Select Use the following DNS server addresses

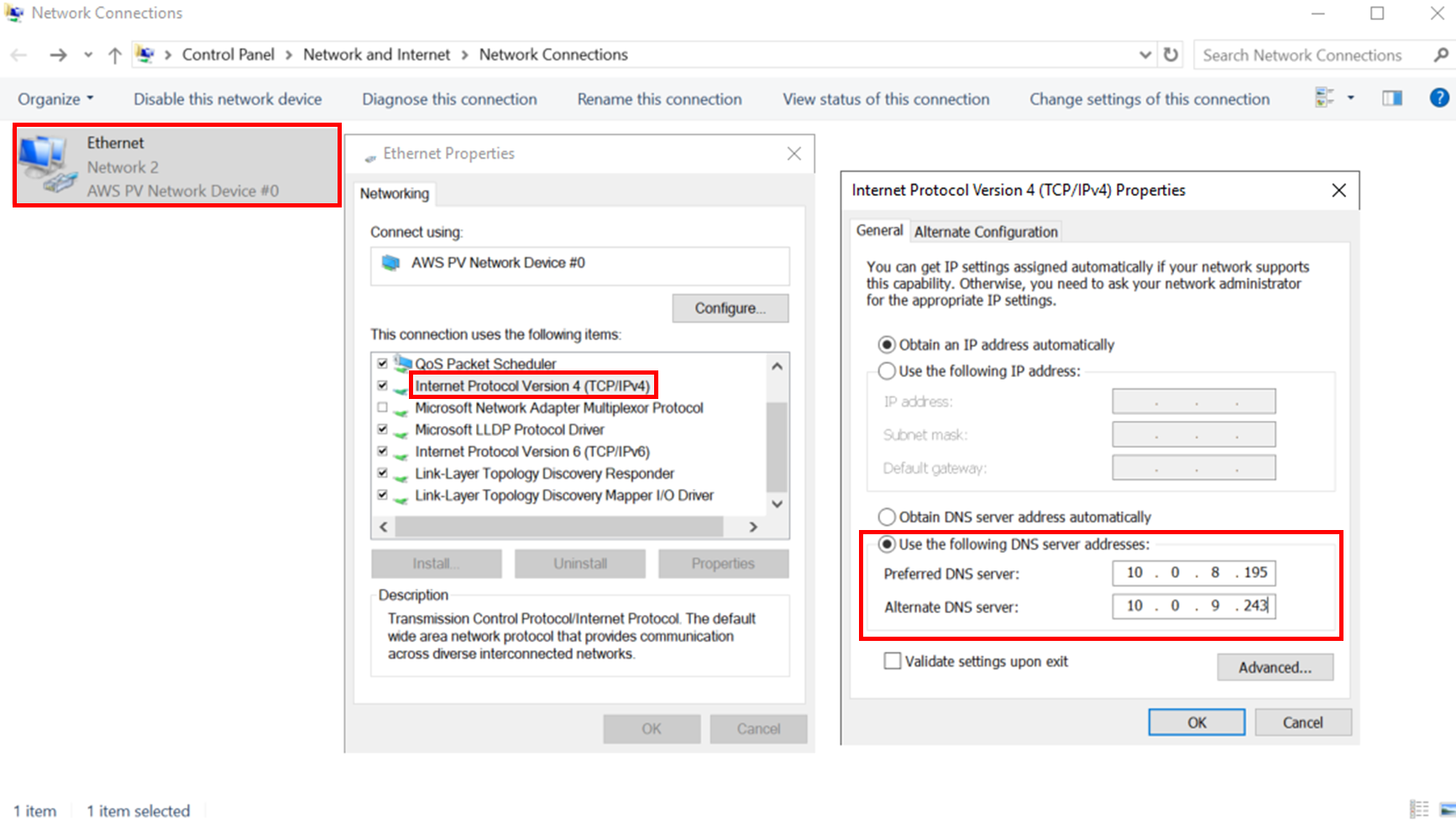point(887,544)
